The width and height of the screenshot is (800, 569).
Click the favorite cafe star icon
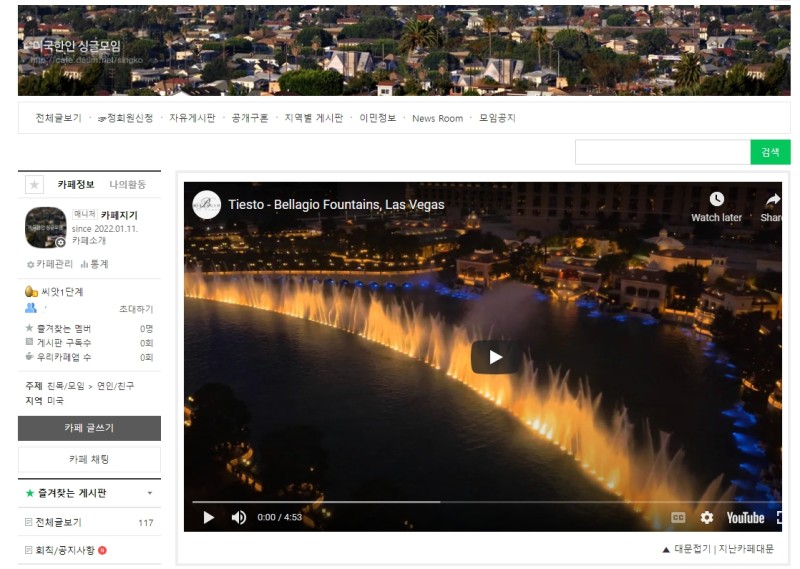tap(34, 185)
